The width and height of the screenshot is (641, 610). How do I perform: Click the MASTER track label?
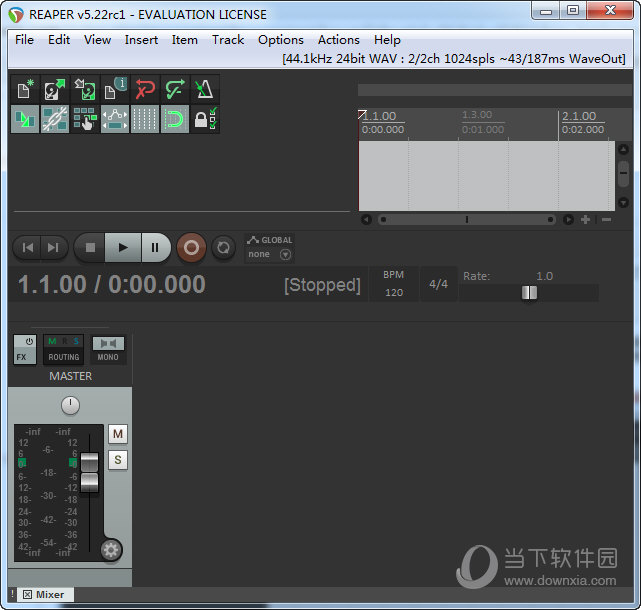pyautogui.click(x=70, y=376)
